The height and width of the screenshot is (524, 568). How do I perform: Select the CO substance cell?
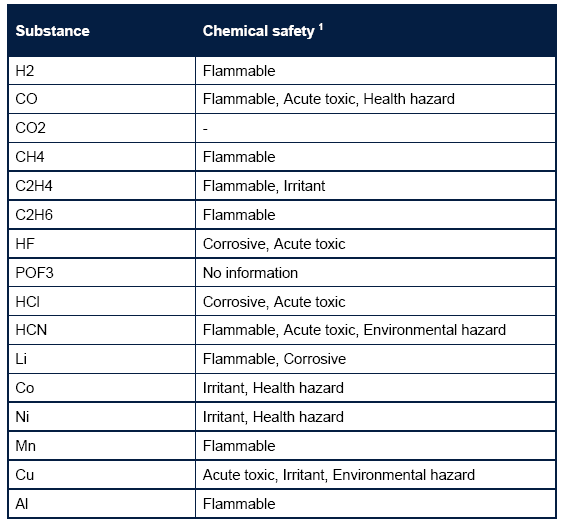click(x=102, y=99)
